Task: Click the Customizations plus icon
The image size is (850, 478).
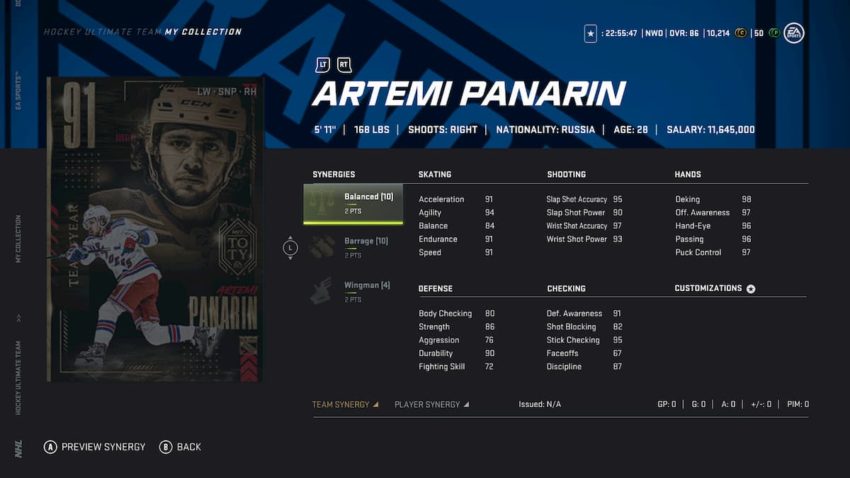Action: coord(751,289)
